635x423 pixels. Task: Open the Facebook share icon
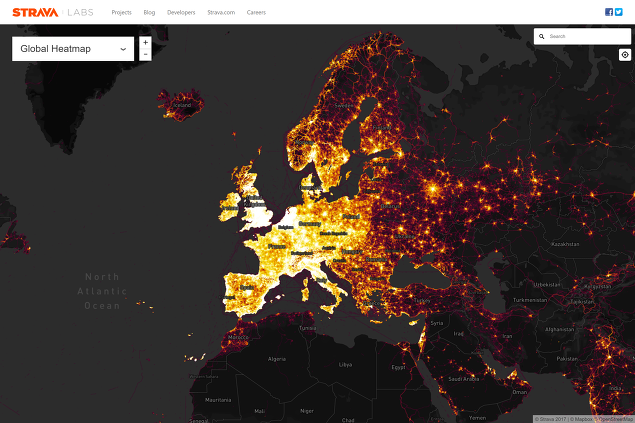(x=609, y=12)
